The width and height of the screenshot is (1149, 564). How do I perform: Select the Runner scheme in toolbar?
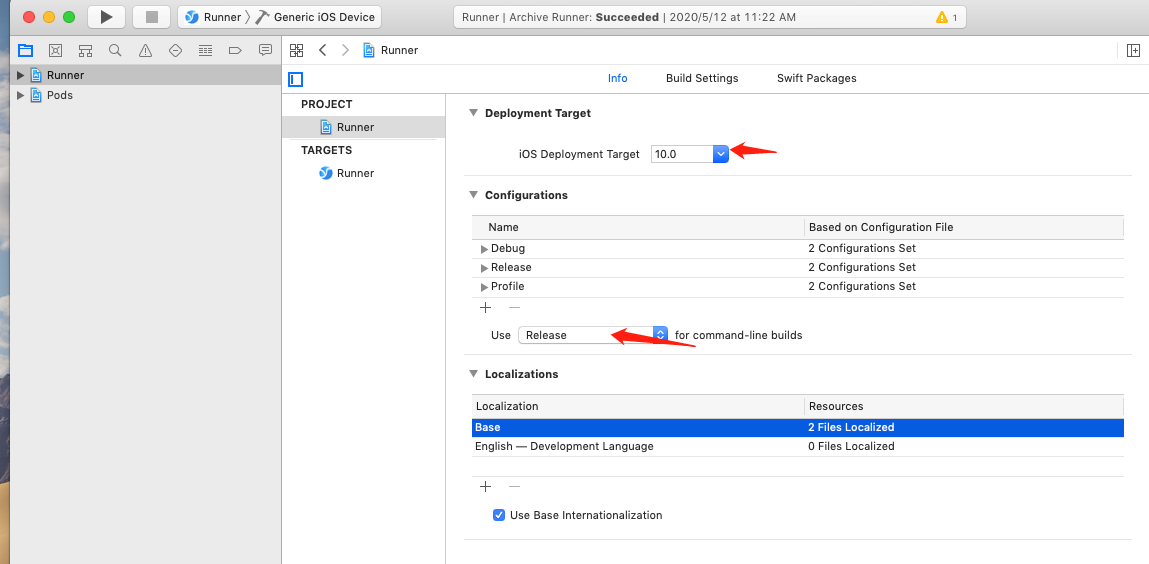[x=213, y=17]
